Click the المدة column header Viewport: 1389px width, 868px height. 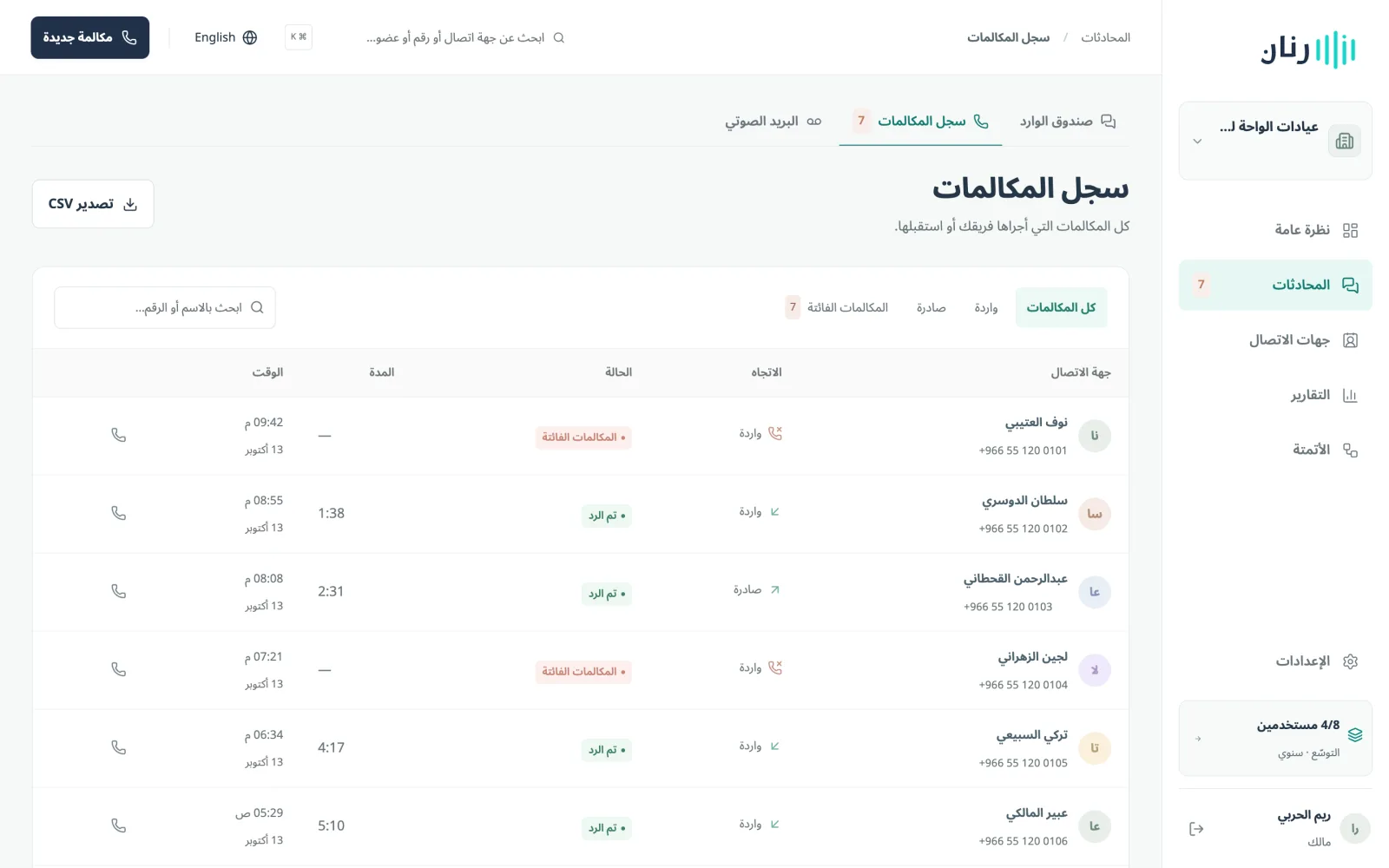381,372
